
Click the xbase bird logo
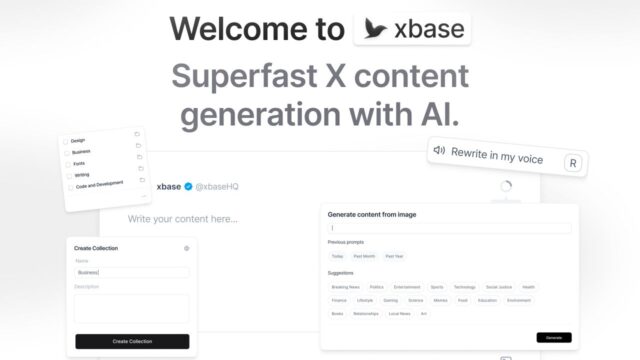tap(375, 29)
